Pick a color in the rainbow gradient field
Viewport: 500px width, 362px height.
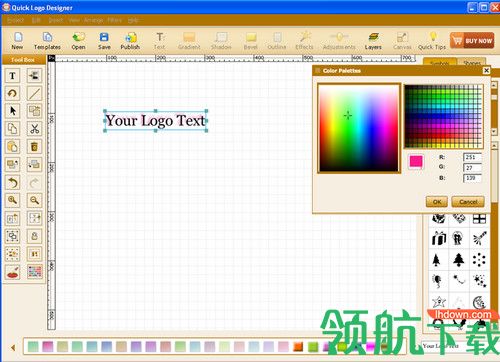pos(359,128)
